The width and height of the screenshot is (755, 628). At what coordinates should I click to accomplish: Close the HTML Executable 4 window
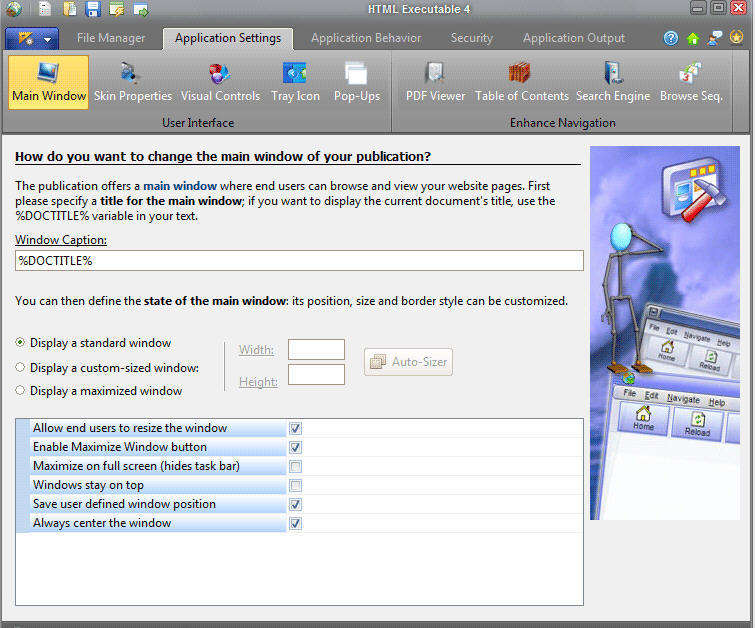739,8
